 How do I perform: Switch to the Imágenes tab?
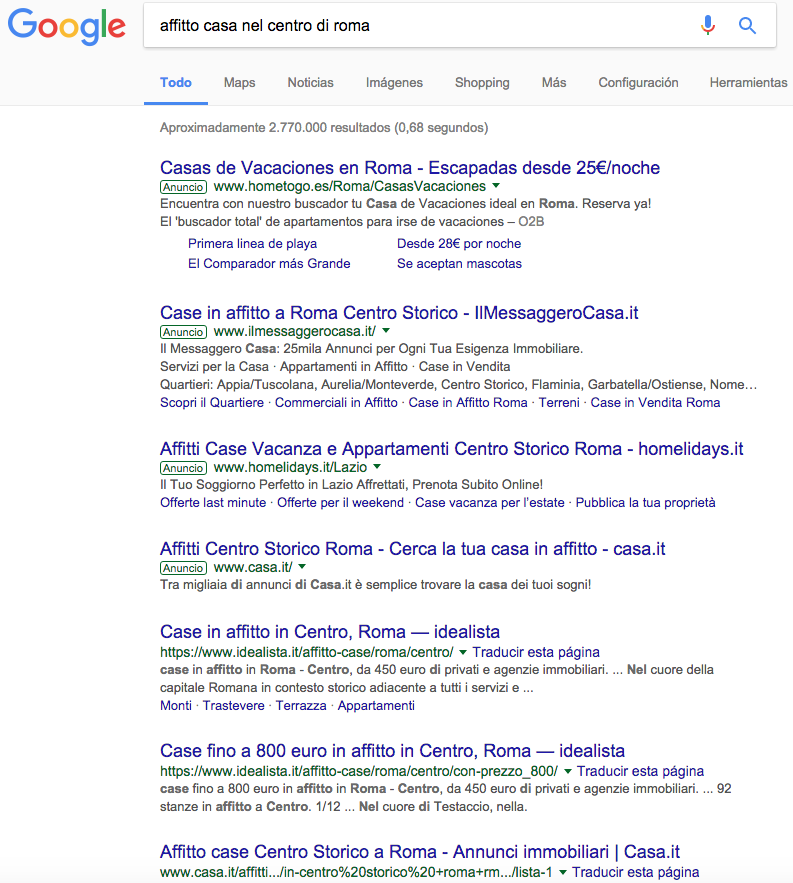click(394, 83)
